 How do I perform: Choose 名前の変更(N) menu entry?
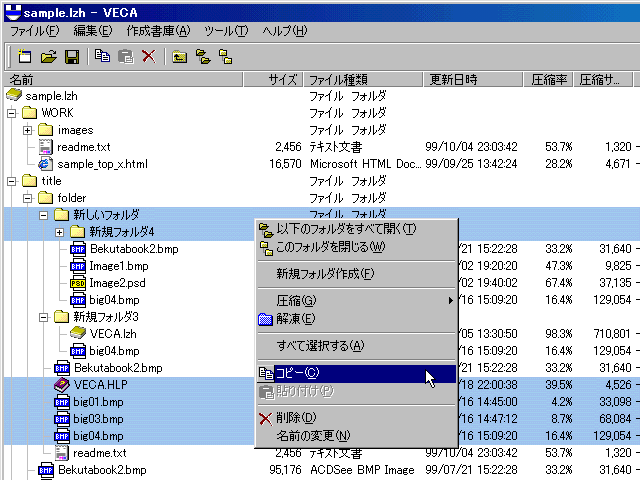pyautogui.click(x=356, y=436)
